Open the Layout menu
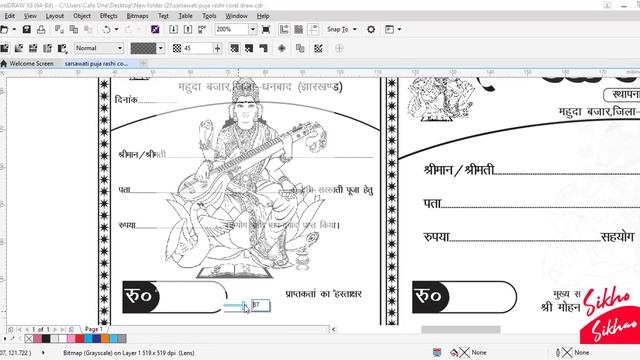This screenshot has width=640, height=360. point(55,16)
